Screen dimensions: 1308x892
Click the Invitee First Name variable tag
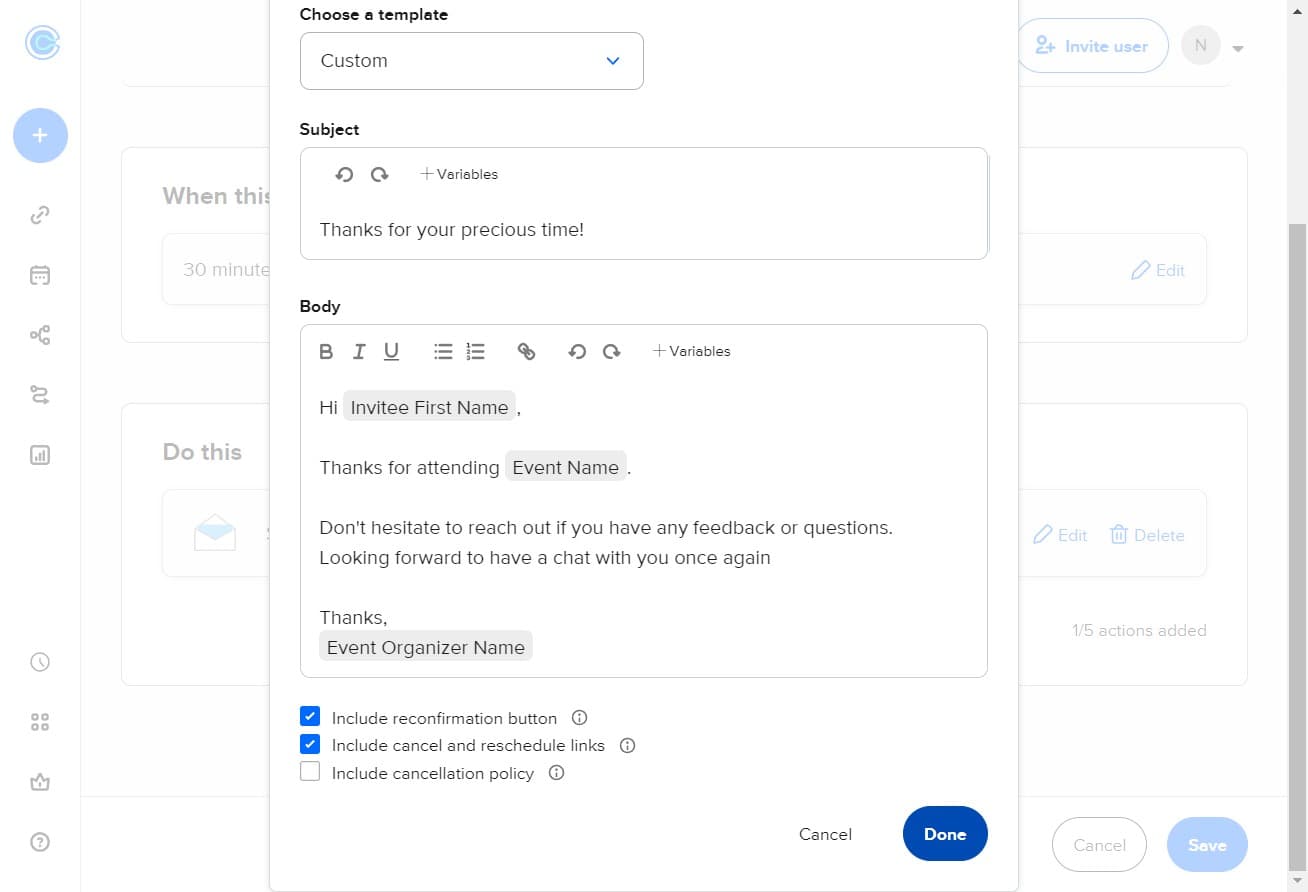click(429, 407)
